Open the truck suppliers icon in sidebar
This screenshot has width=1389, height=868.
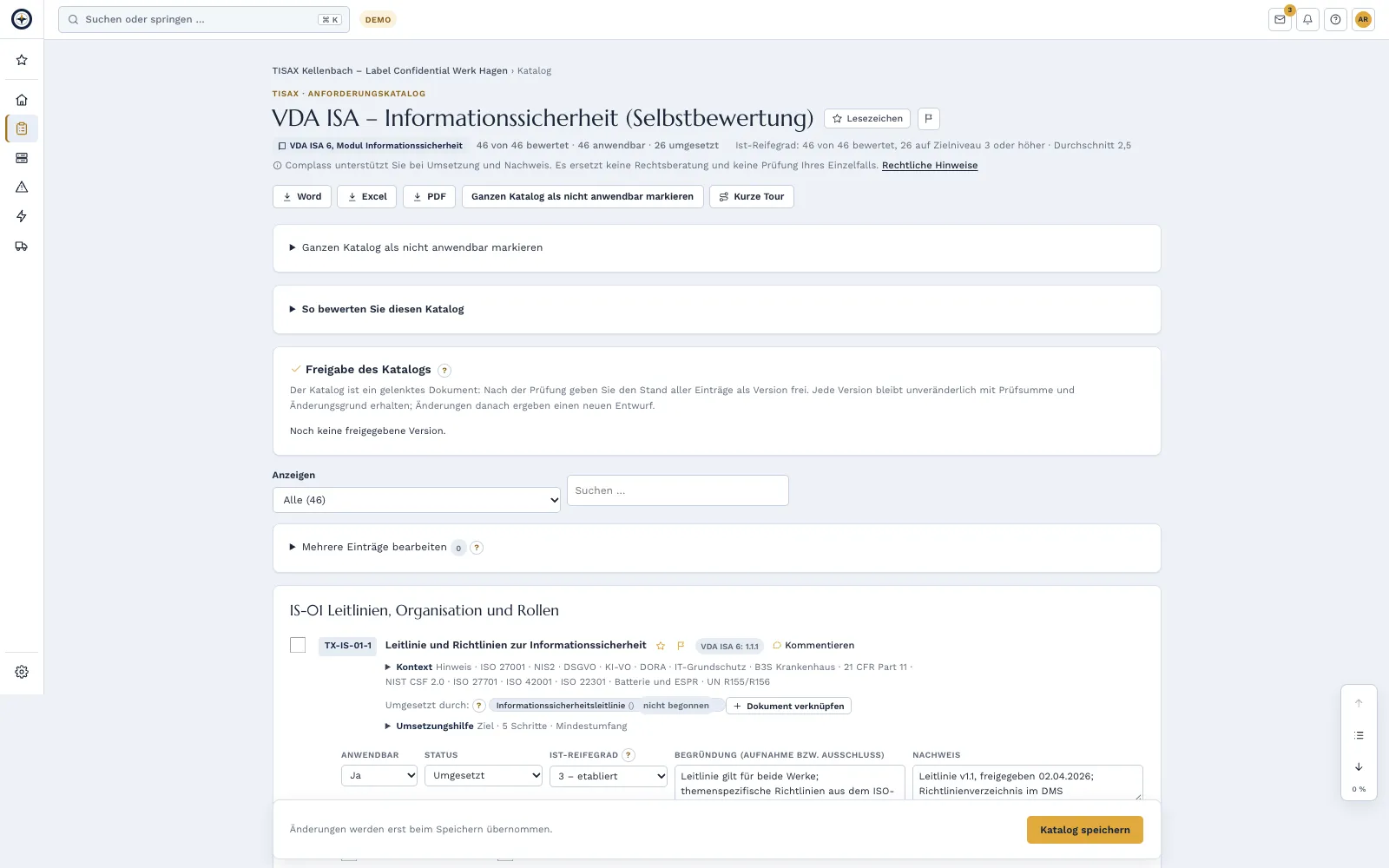point(22,247)
